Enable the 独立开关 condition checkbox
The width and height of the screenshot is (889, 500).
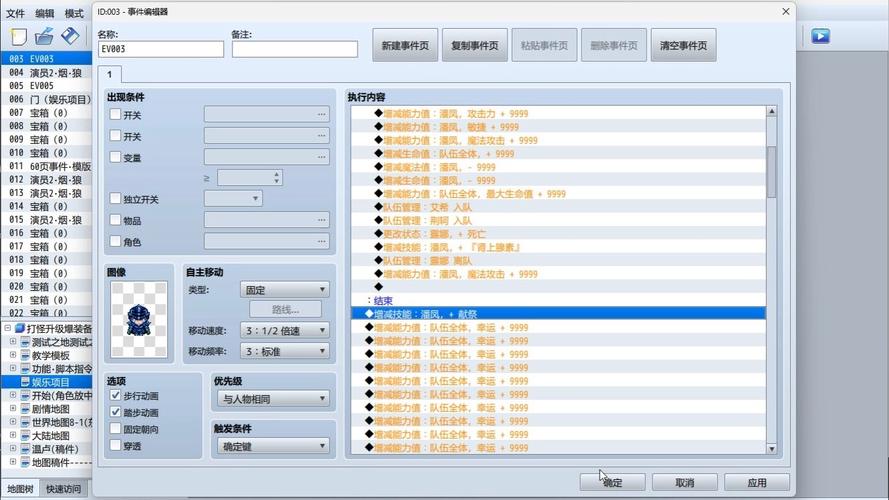point(115,199)
